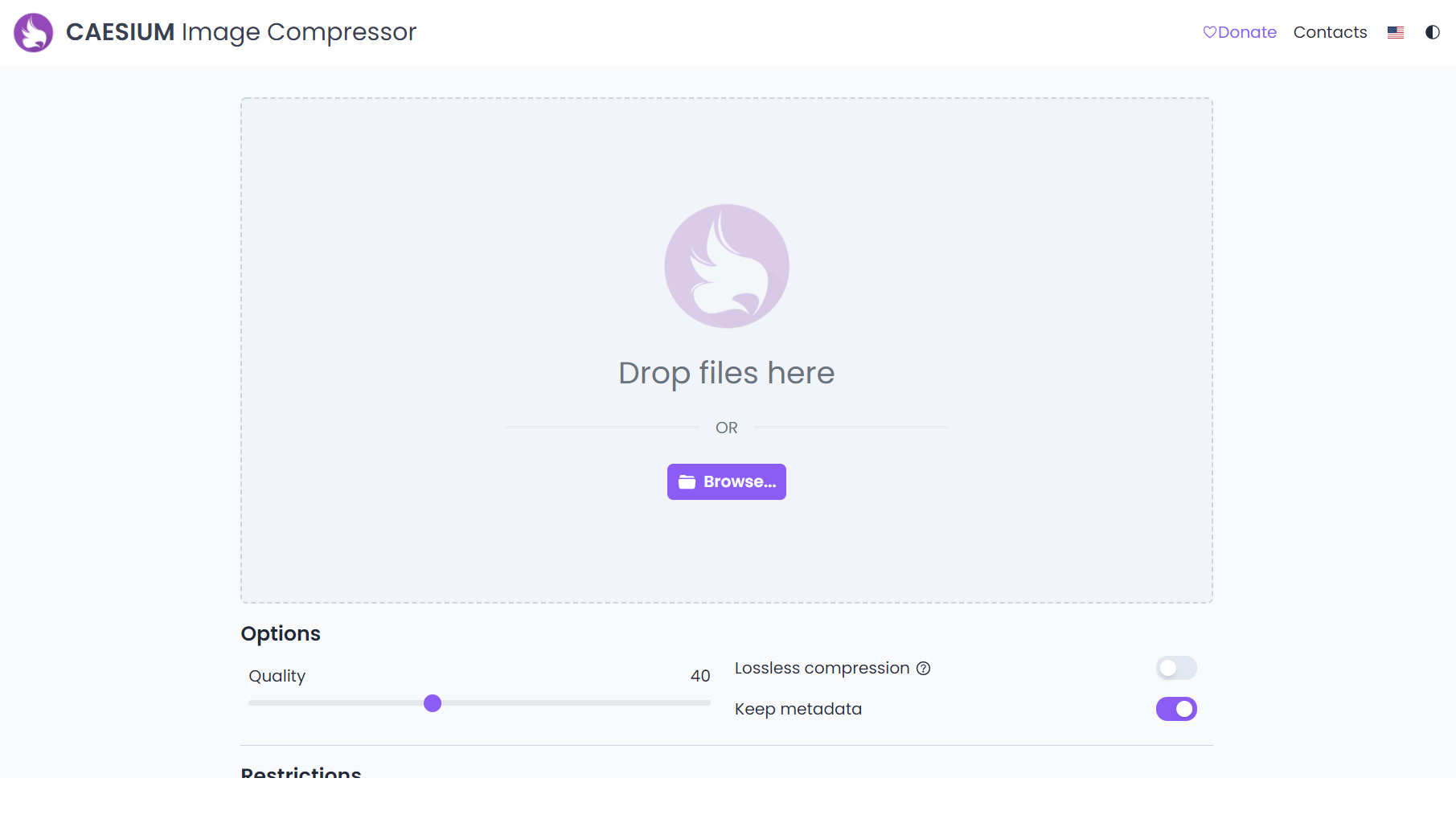
Task: Disable the Keep metadata toggle
Action: coord(1176,709)
